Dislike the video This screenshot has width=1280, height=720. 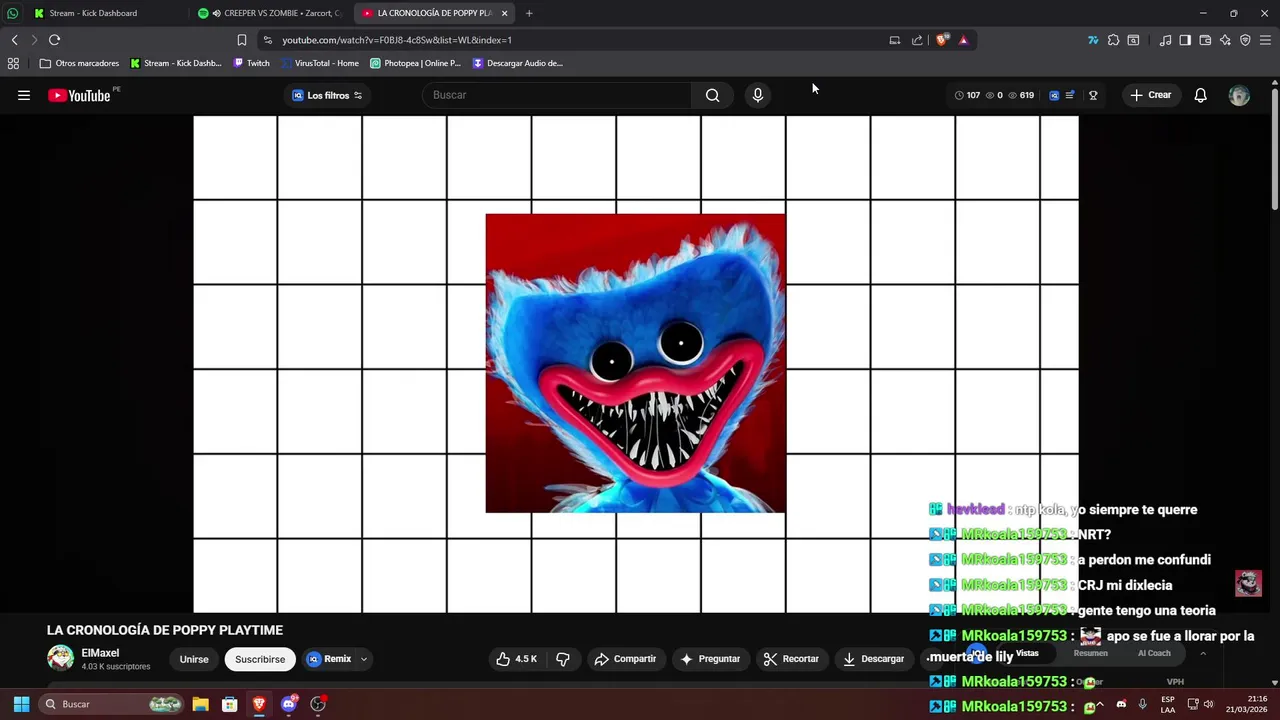click(x=563, y=659)
